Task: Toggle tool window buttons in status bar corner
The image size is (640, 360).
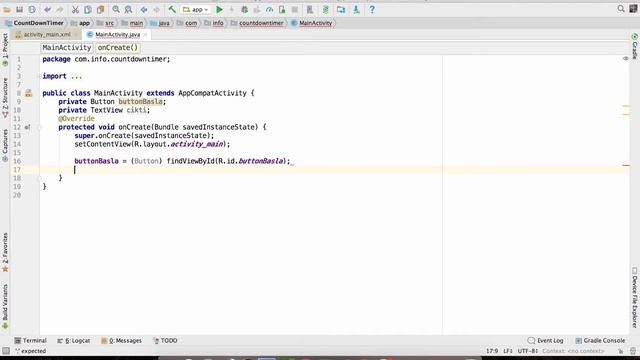Action: [6, 351]
